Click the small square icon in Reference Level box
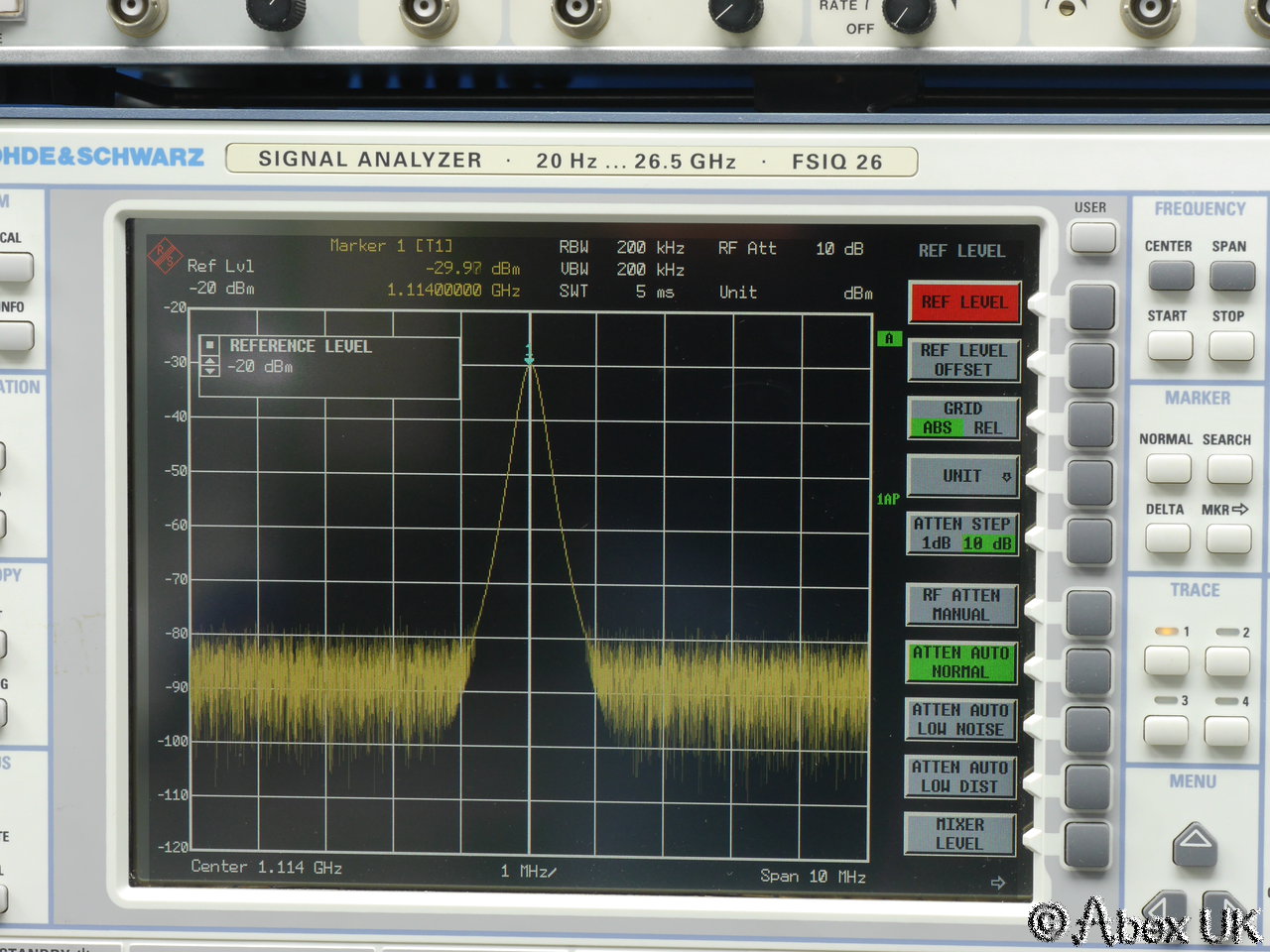The height and width of the screenshot is (952, 1270). (x=210, y=345)
